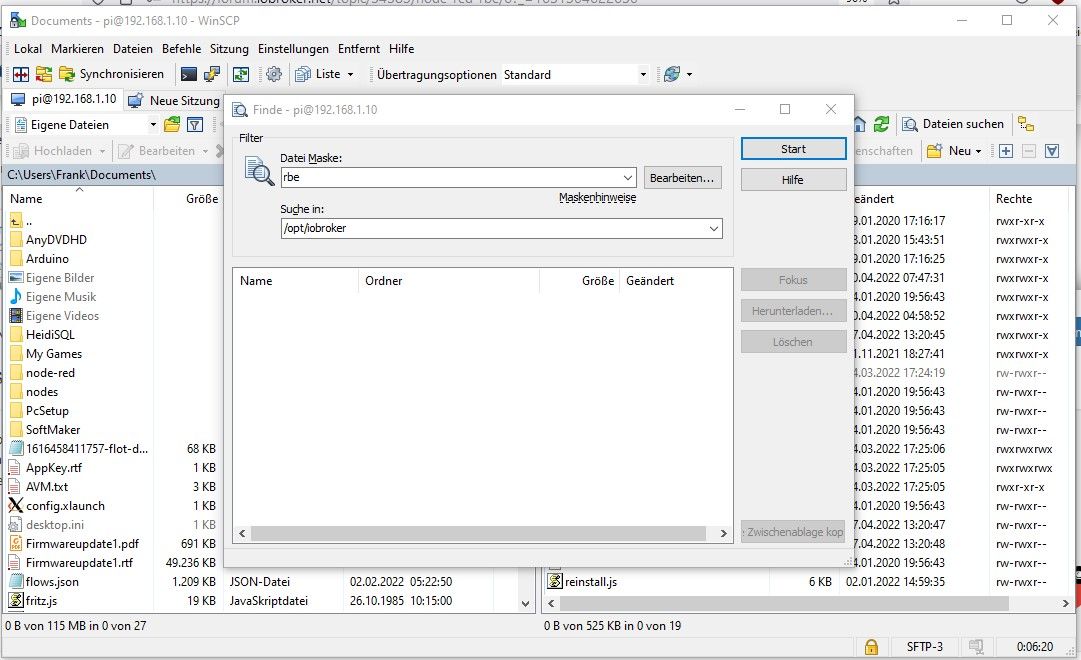1081x660 pixels.
Task: Click the filter icon beside Eigene Dateien
Action: [x=196, y=125]
